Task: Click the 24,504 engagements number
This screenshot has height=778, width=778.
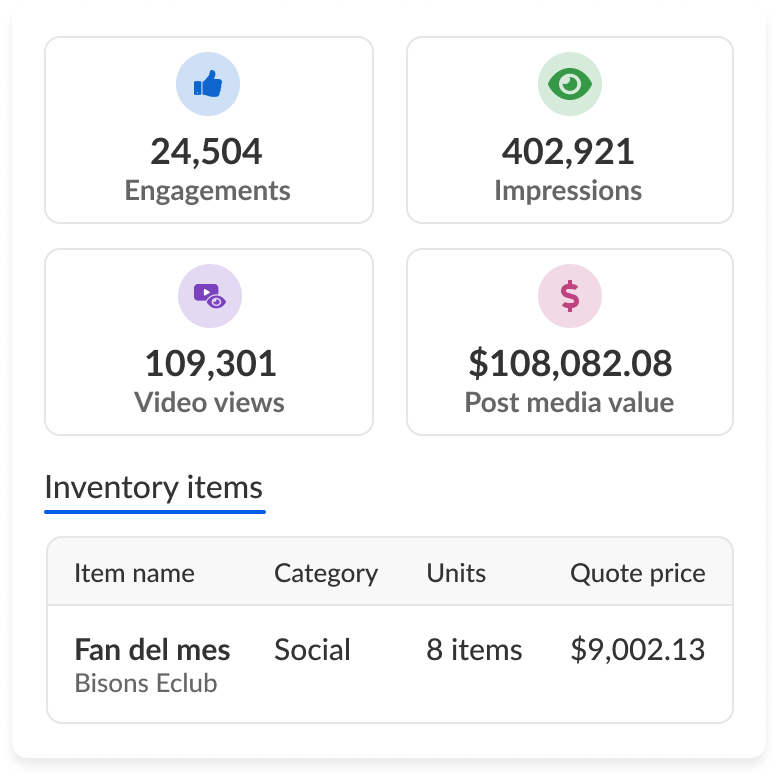Action: click(207, 152)
